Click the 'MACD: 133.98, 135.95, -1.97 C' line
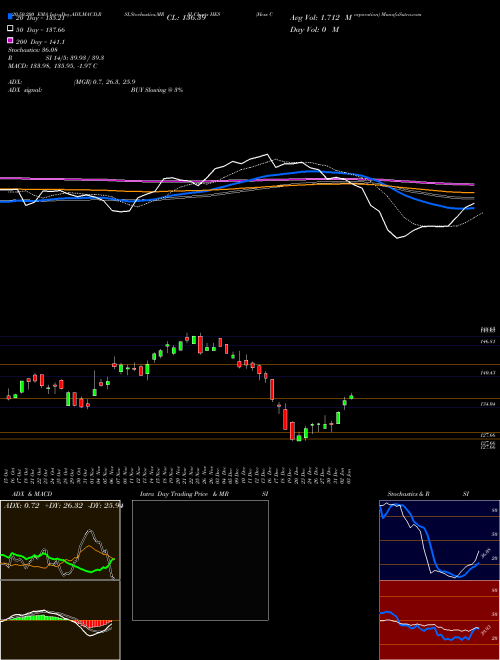Viewport: 500px width, 660px height. tap(53, 66)
